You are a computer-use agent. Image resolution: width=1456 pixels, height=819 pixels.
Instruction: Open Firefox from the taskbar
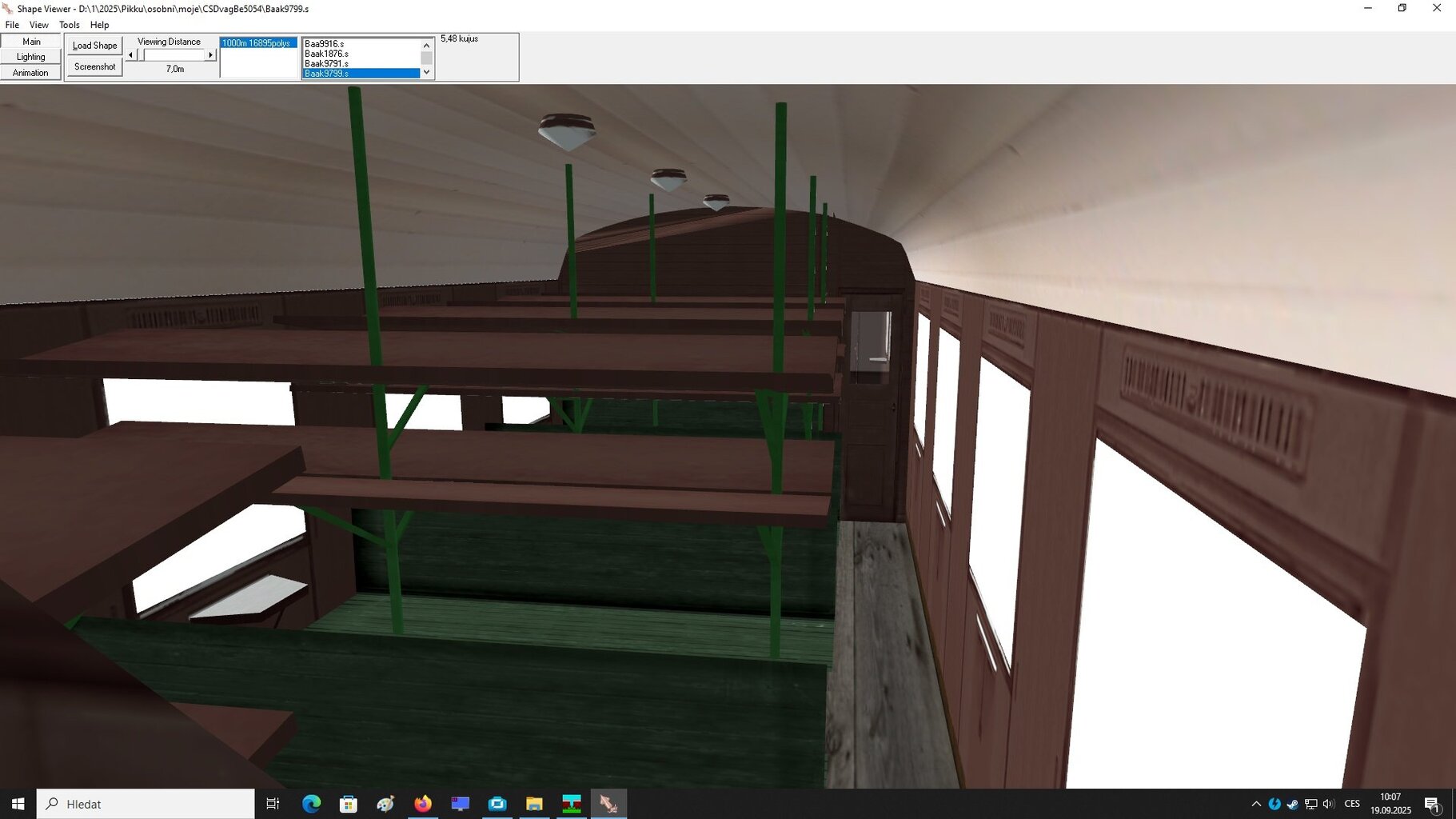click(x=422, y=804)
